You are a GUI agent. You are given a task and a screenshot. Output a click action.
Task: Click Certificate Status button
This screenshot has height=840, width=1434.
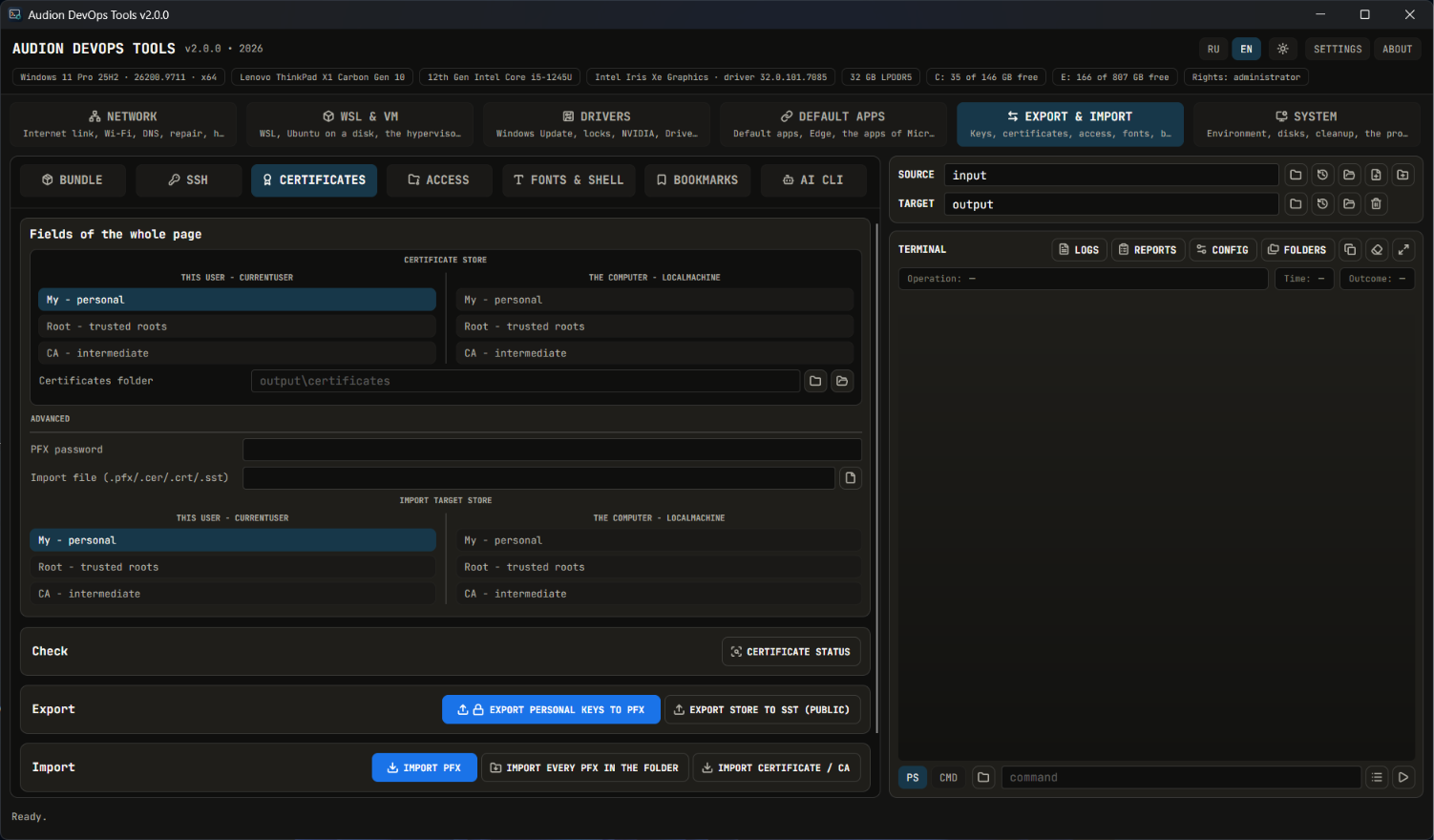pos(791,651)
